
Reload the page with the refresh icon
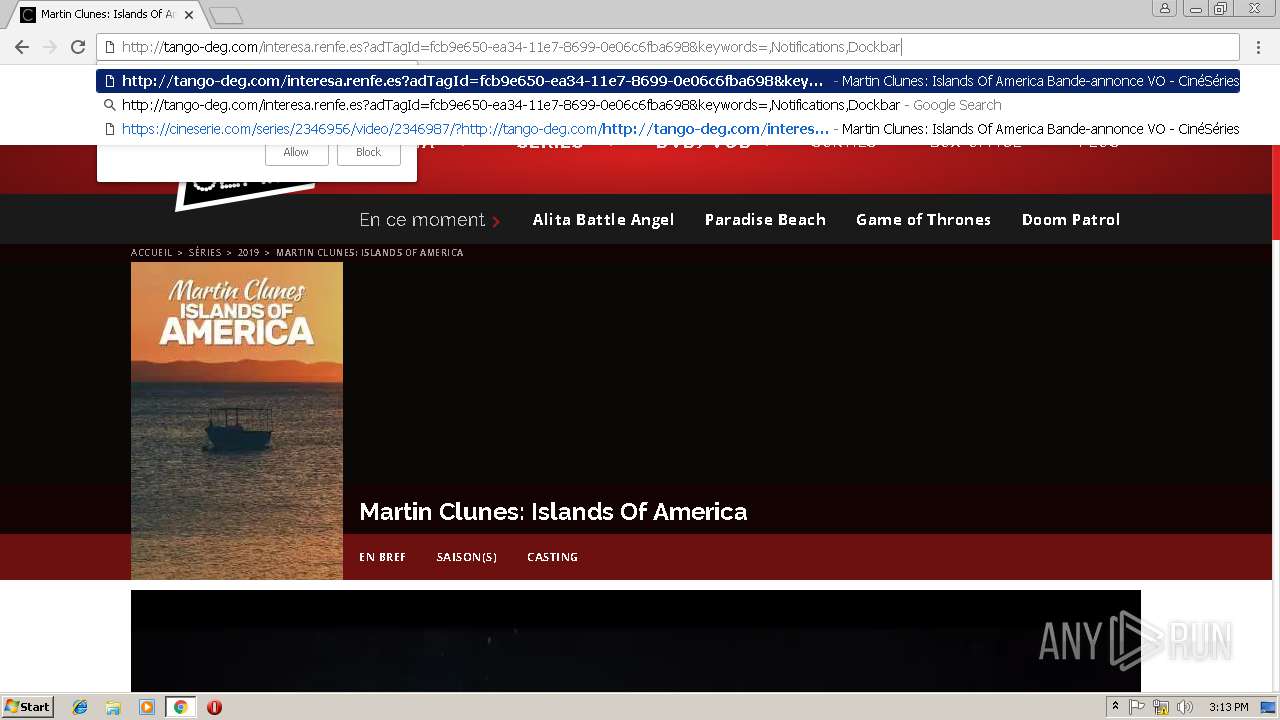tap(78, 47)
